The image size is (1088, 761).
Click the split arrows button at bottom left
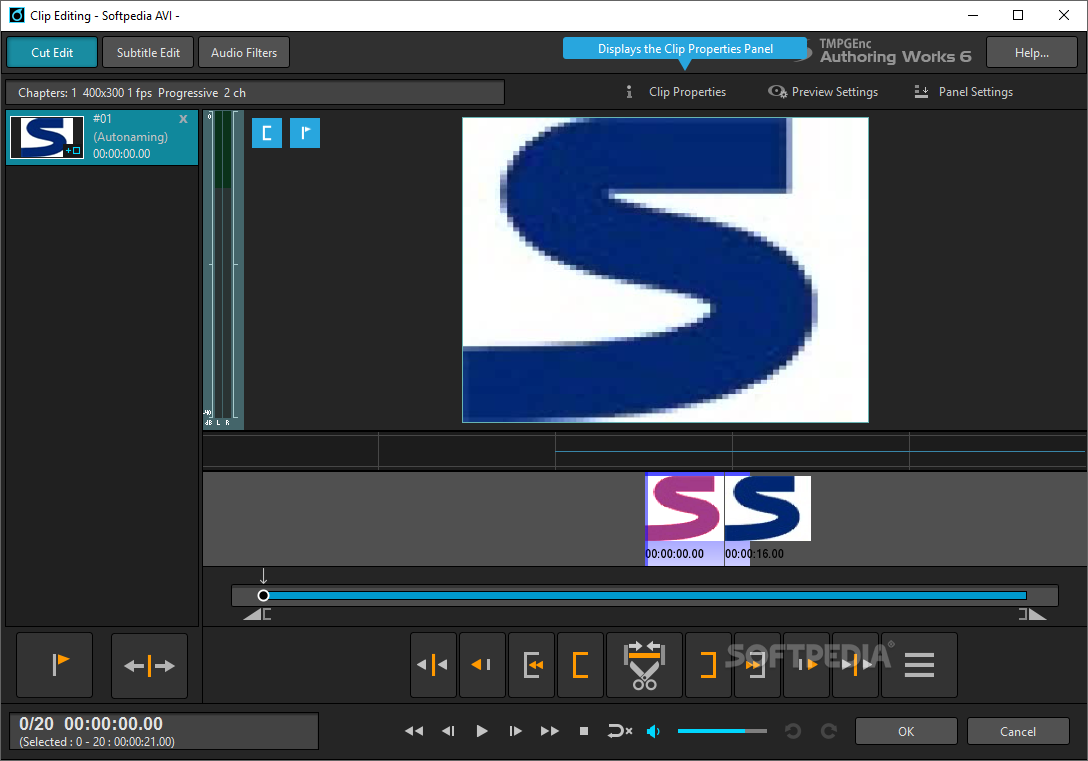(149, 665)
